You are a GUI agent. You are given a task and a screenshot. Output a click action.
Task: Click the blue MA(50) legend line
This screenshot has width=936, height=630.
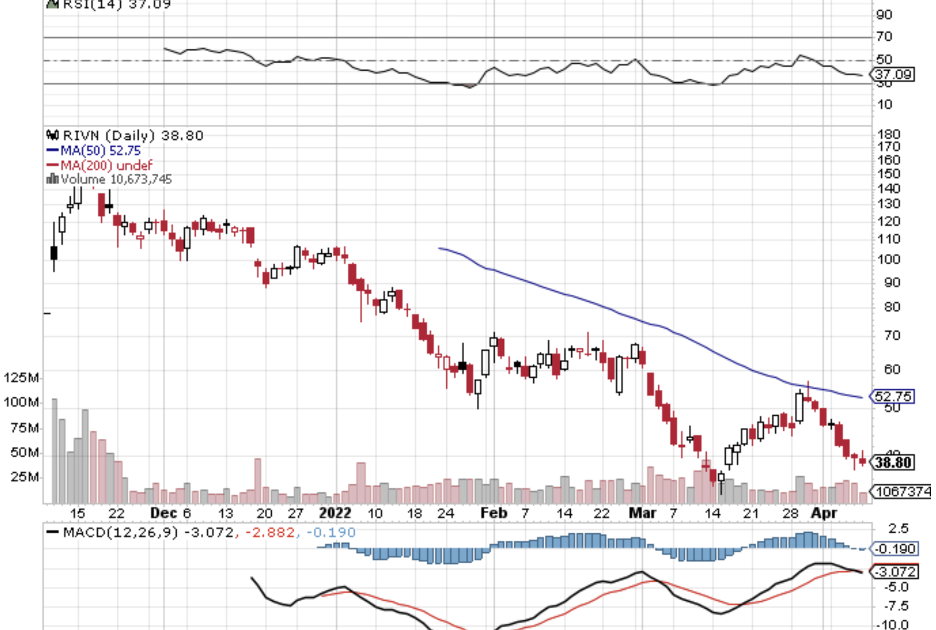click(x=52, y=151)
